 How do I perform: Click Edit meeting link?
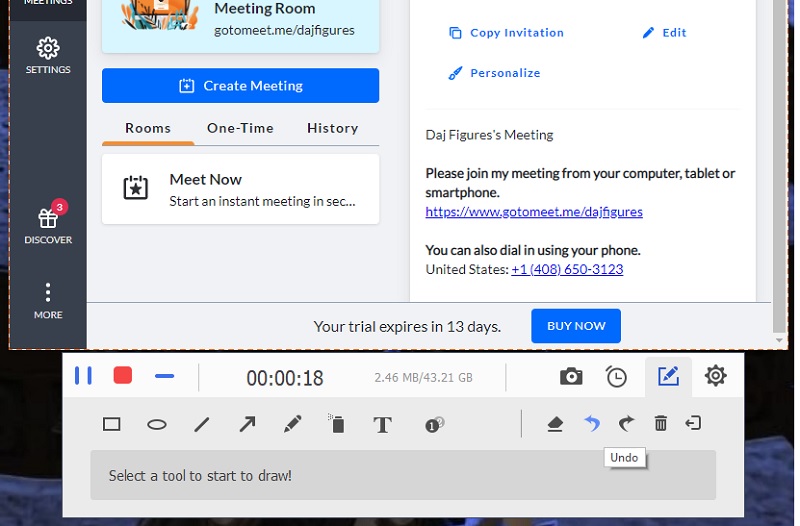(664, 33)
